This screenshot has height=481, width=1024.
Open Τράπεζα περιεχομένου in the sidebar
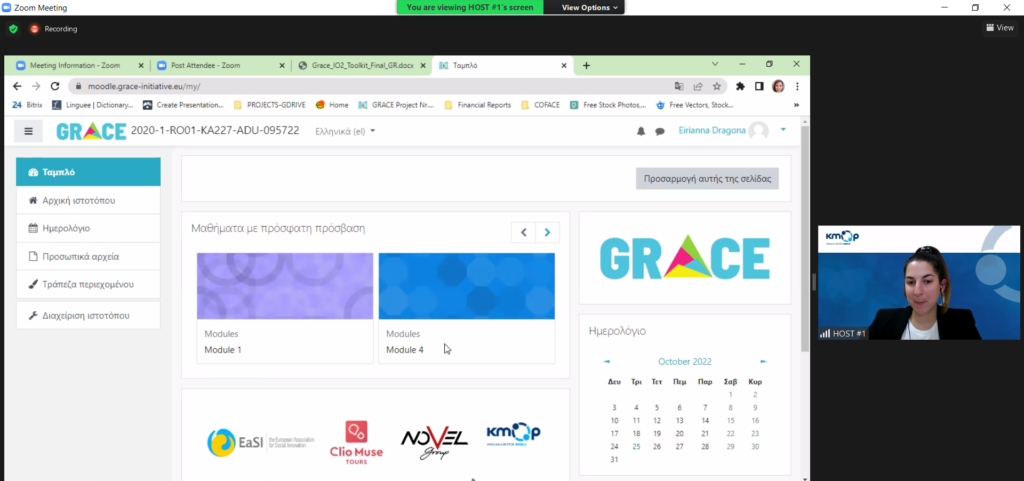pyautogui.click(x=88, y=285)
